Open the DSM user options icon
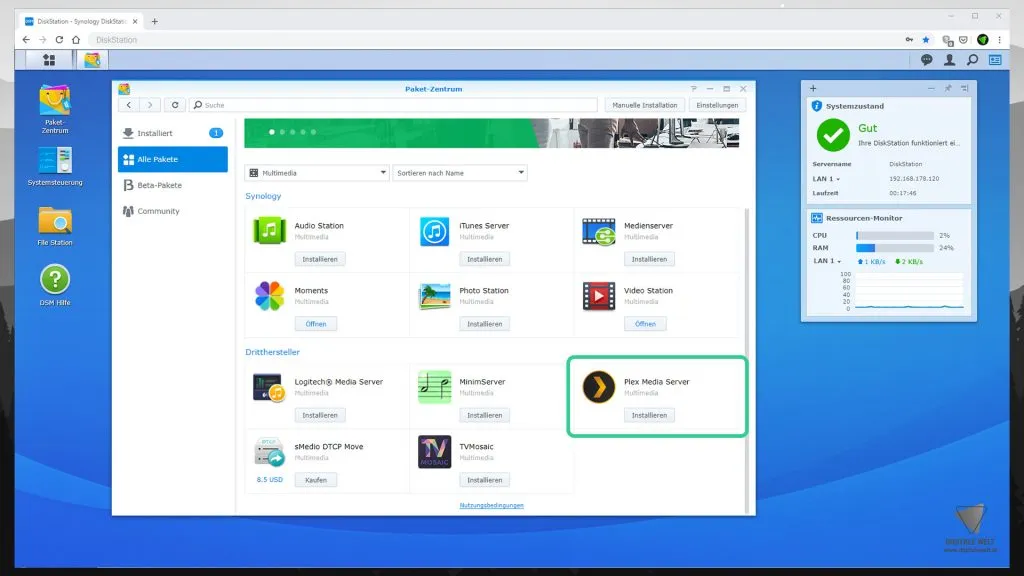The image size is (1024, 576). [x=950, y=60]
